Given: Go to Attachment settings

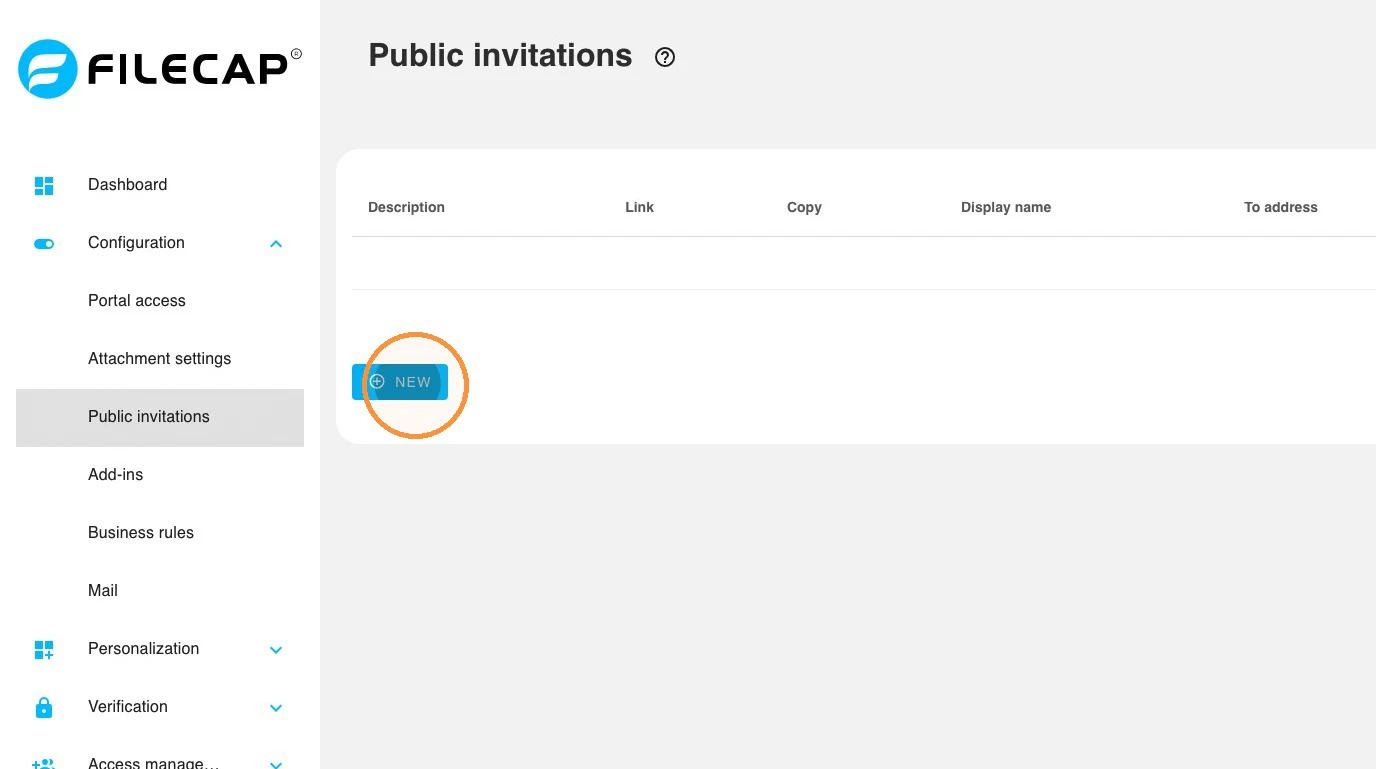Looking at the screenshot, I should 160,359.
